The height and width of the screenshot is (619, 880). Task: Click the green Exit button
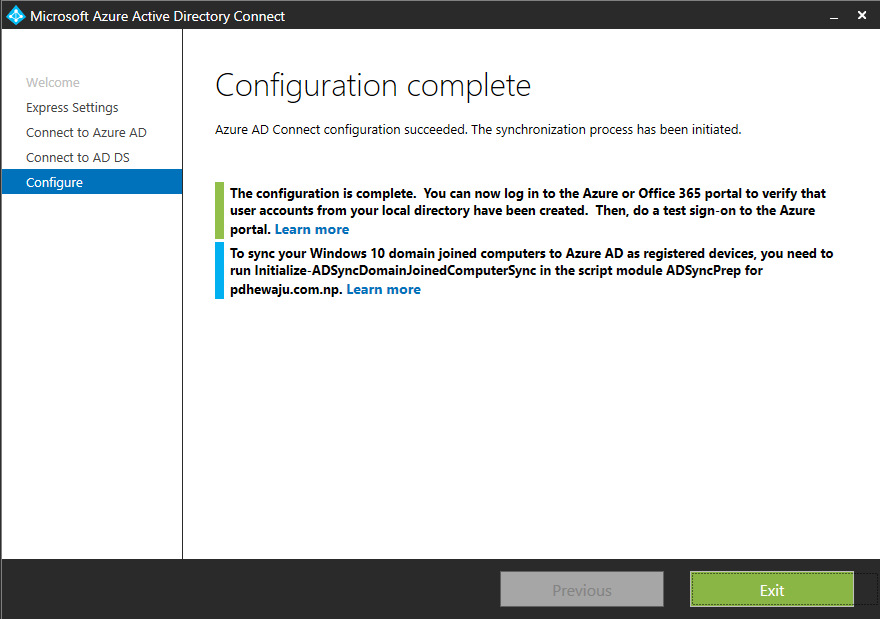tap(772, 589)
